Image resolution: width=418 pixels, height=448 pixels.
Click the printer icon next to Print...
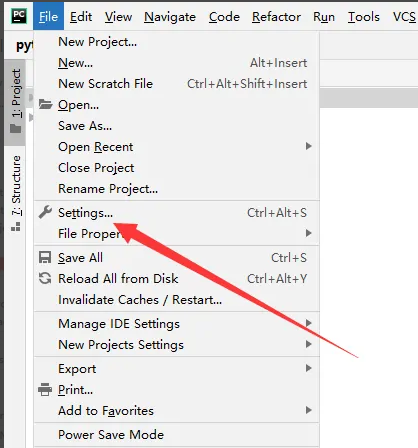tap(45, 389)
